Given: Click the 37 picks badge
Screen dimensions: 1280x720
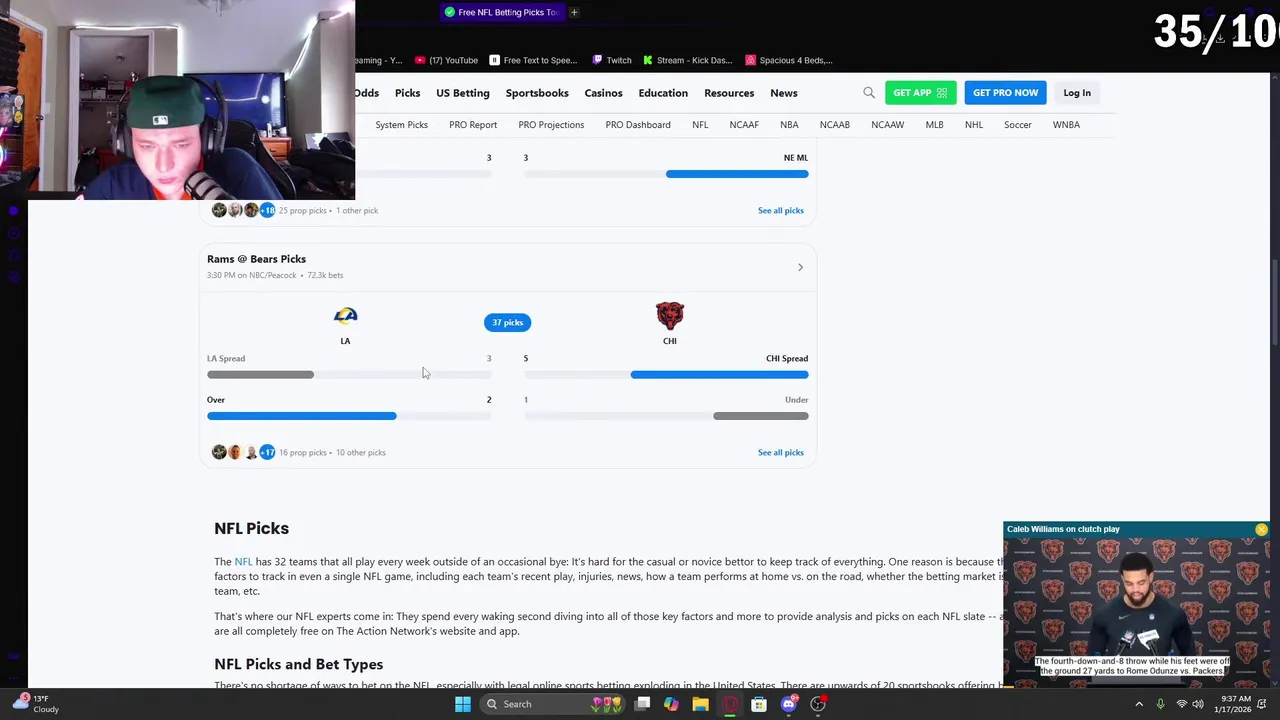Looking at the screenshot, I should [x=507, y=322].
